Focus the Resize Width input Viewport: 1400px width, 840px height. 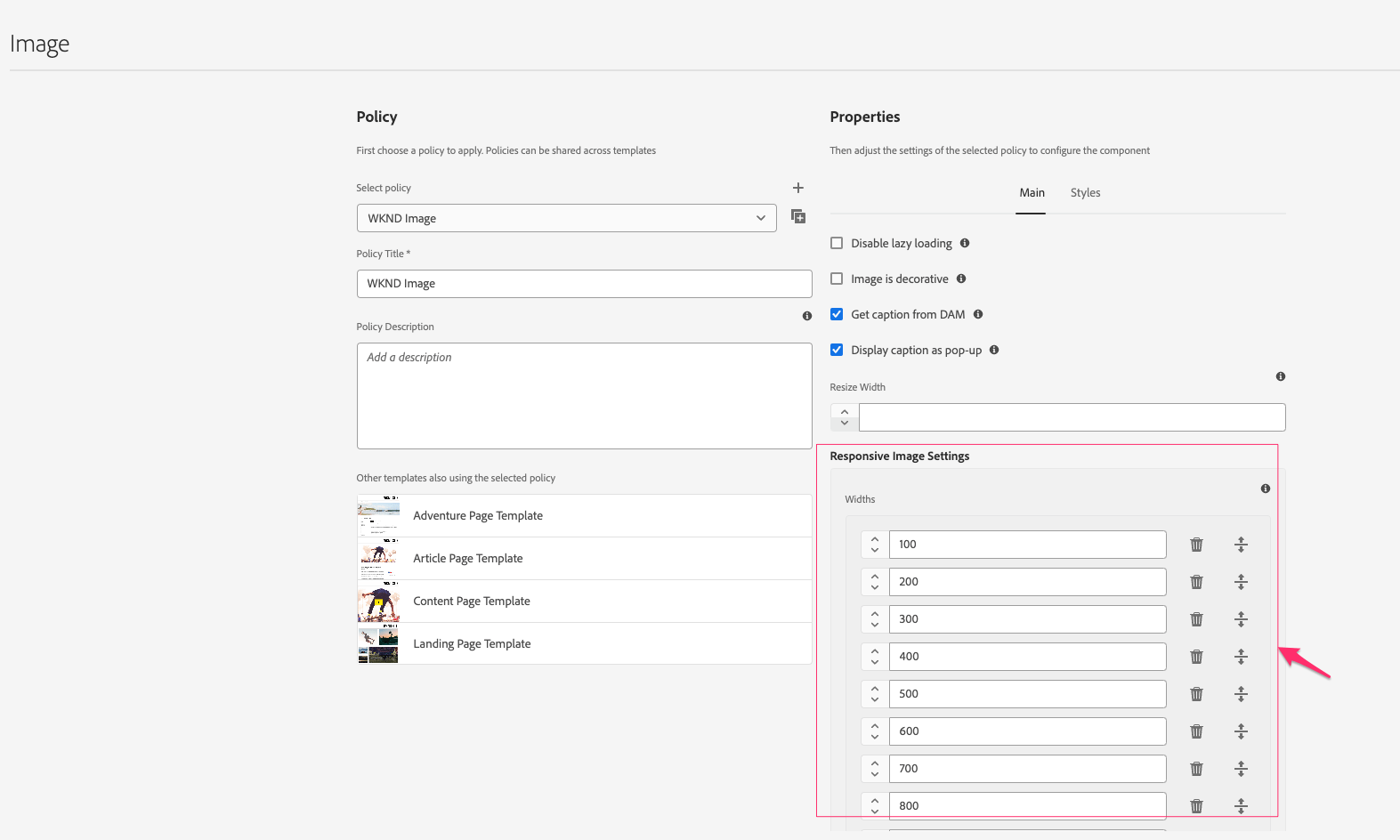(x=1072, y=417)
